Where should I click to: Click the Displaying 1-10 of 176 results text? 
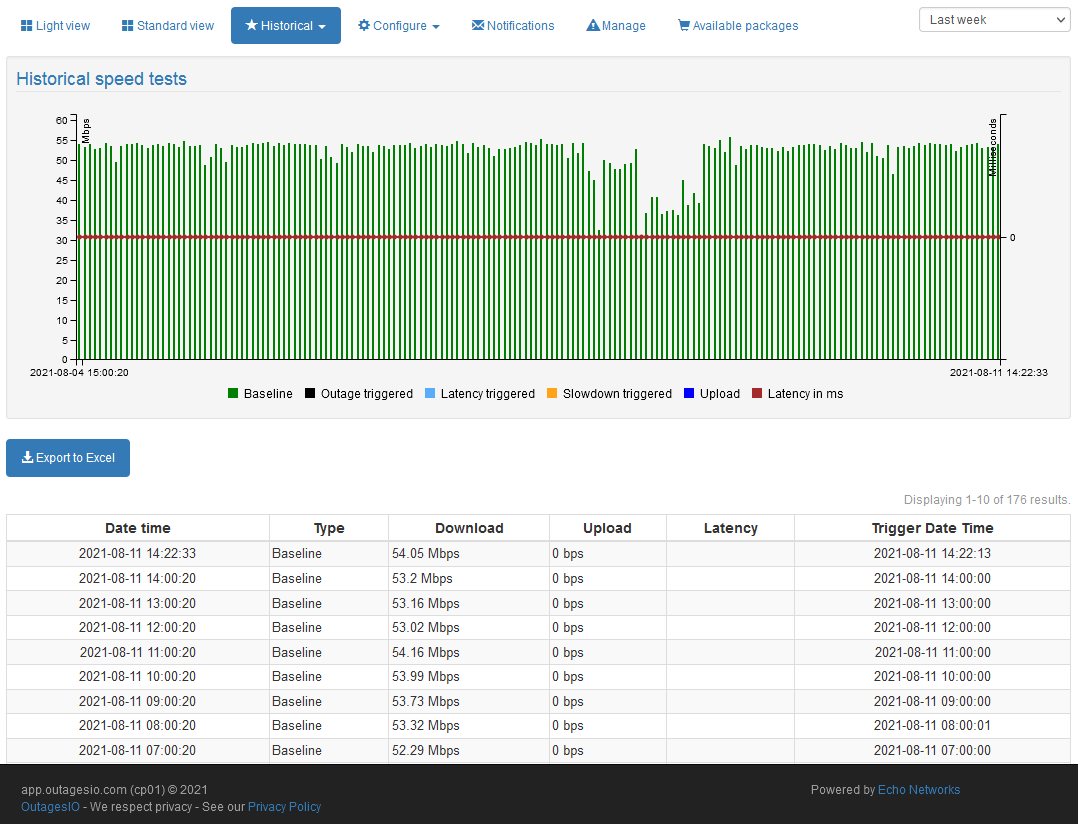[987, 500]
